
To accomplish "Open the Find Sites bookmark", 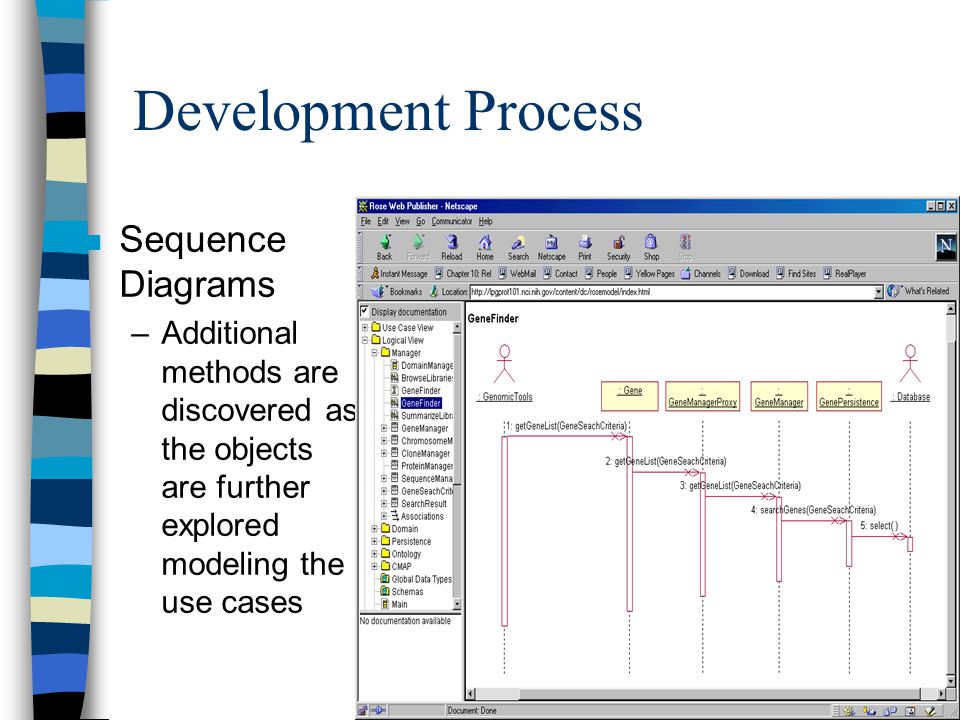I will click(797, 274).
